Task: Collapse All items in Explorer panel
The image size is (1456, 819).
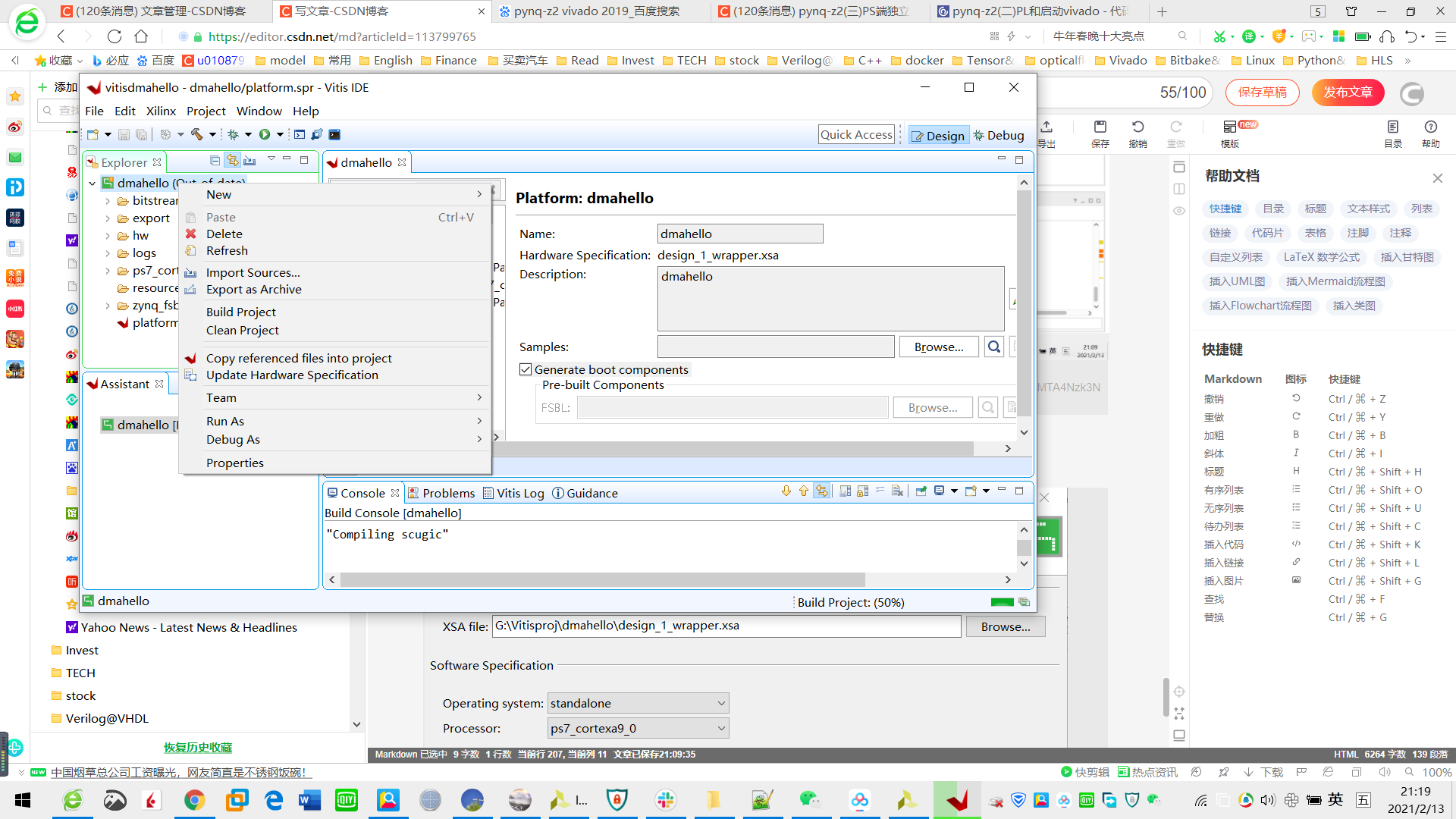Action: click(x=215, y=161)
